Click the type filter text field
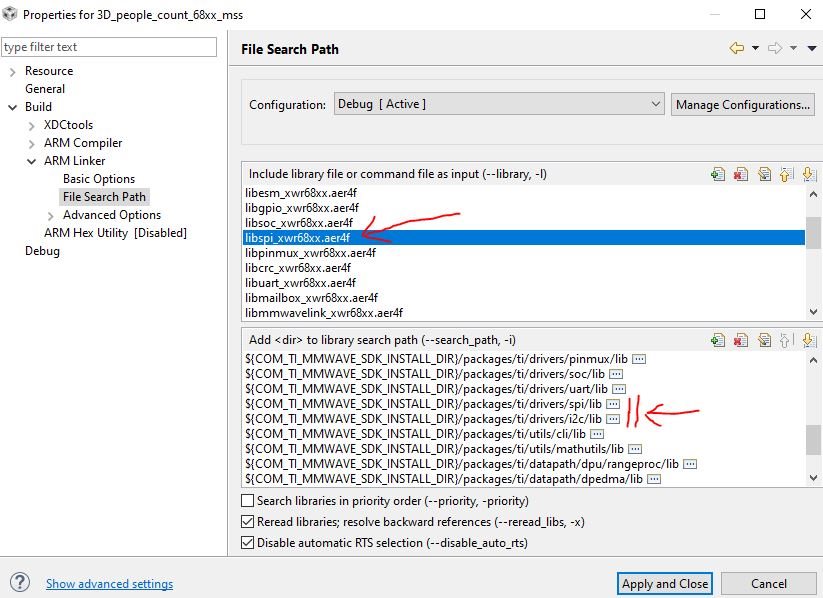This screenshot has width=823, height=598. click(x=109, y=47)
